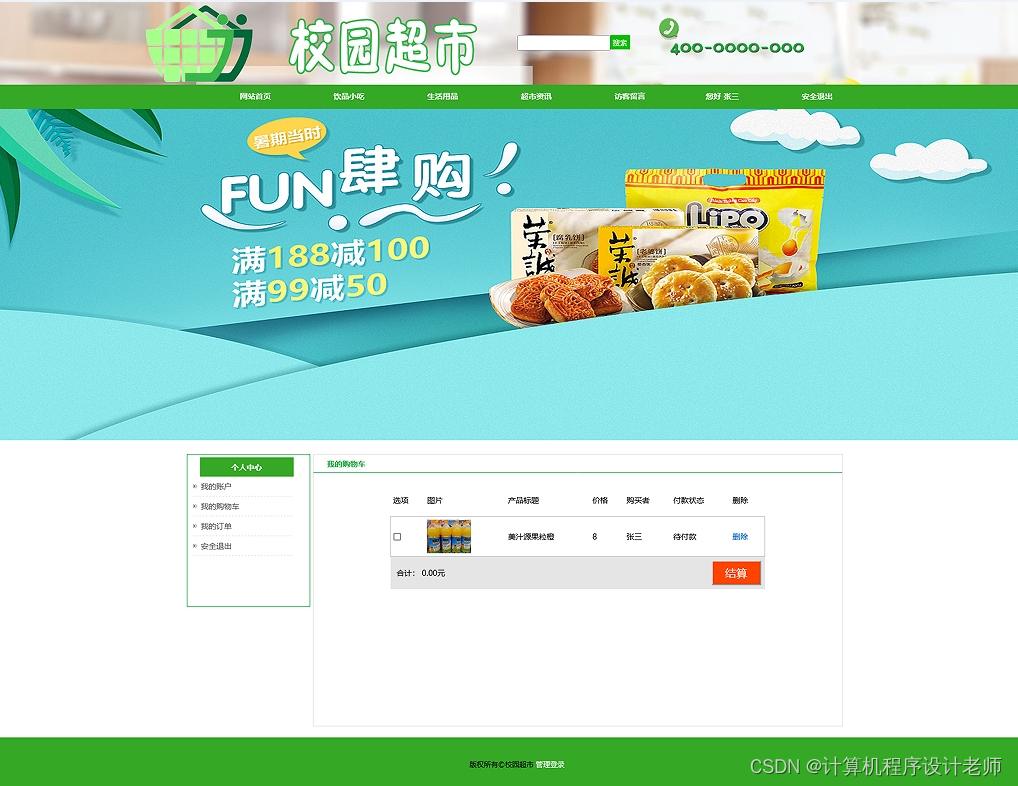This screenshot has width=1018, height=786.
Task: Click 您好 张三 in the navigation bar
Action: [x=722, y=96]
